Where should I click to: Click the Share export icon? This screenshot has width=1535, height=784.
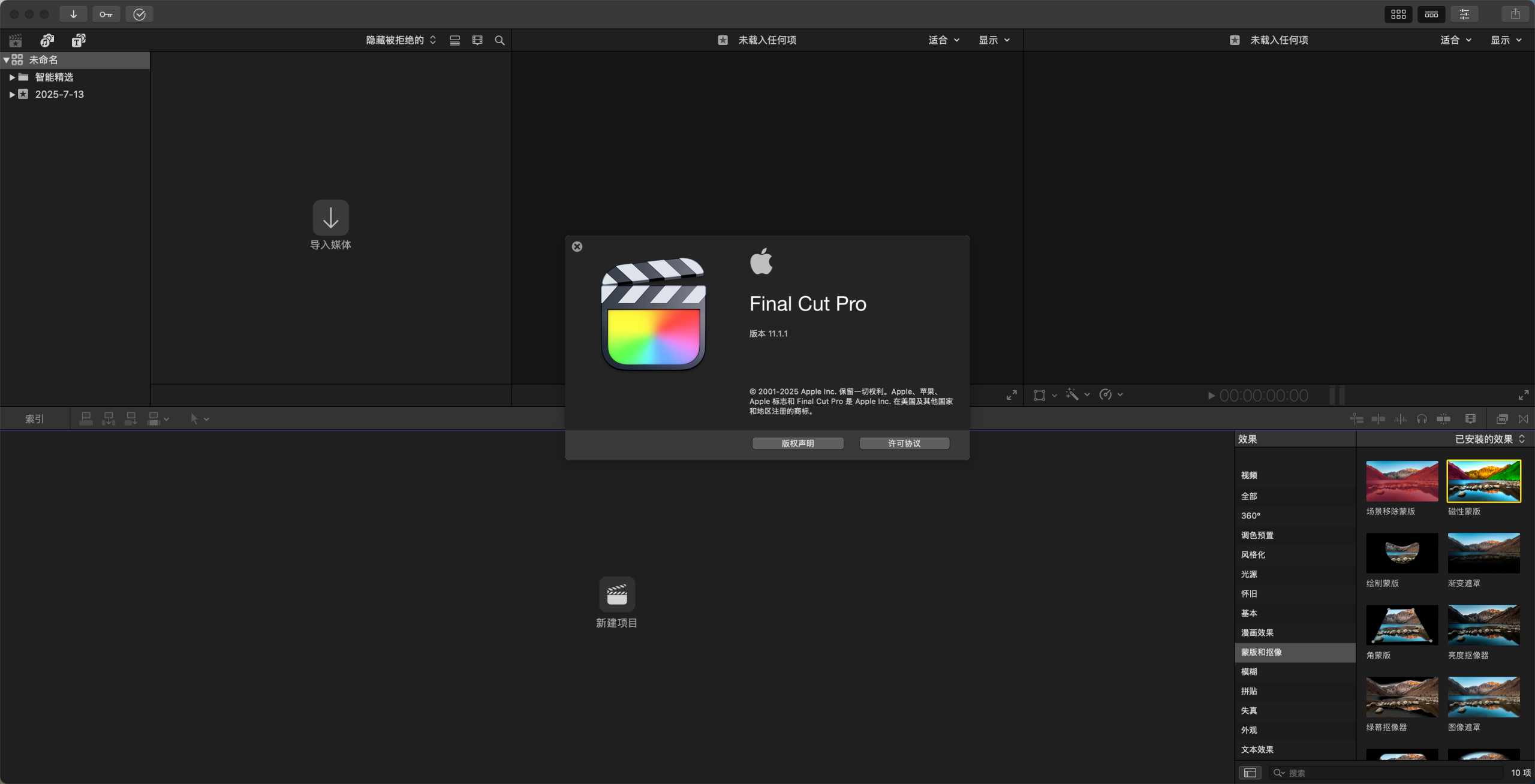click(1515, 14)
